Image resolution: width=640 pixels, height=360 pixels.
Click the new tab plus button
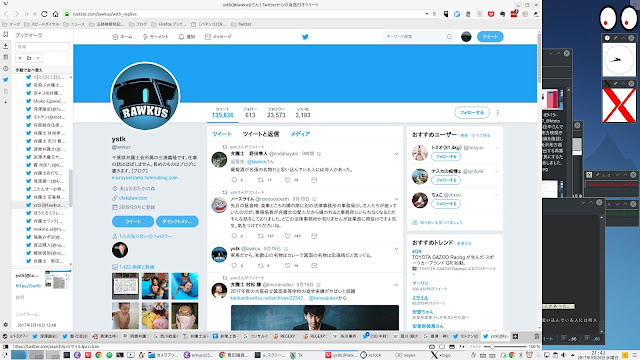tap(516, 336)
